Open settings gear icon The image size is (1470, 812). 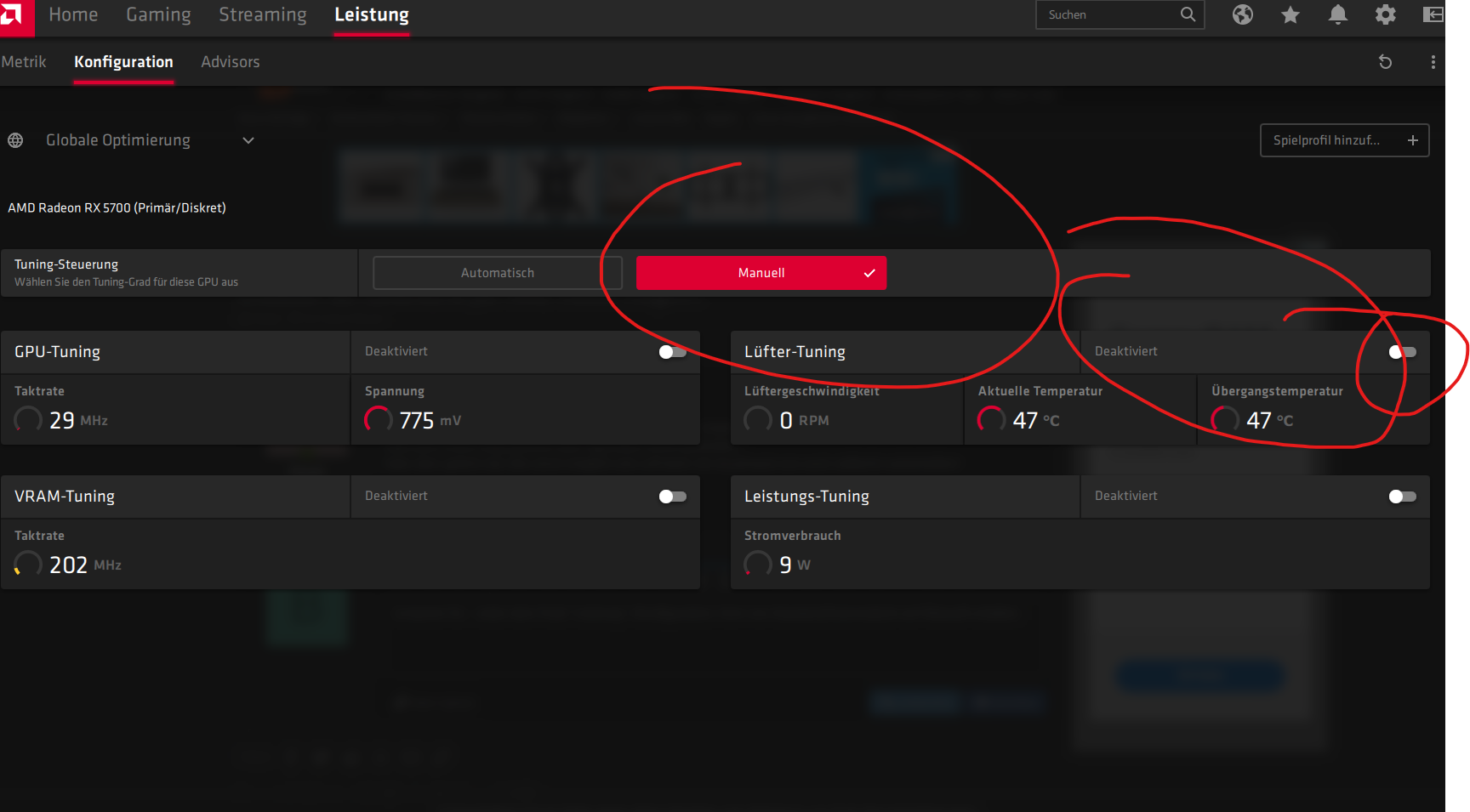click(x=1386, y=14)
